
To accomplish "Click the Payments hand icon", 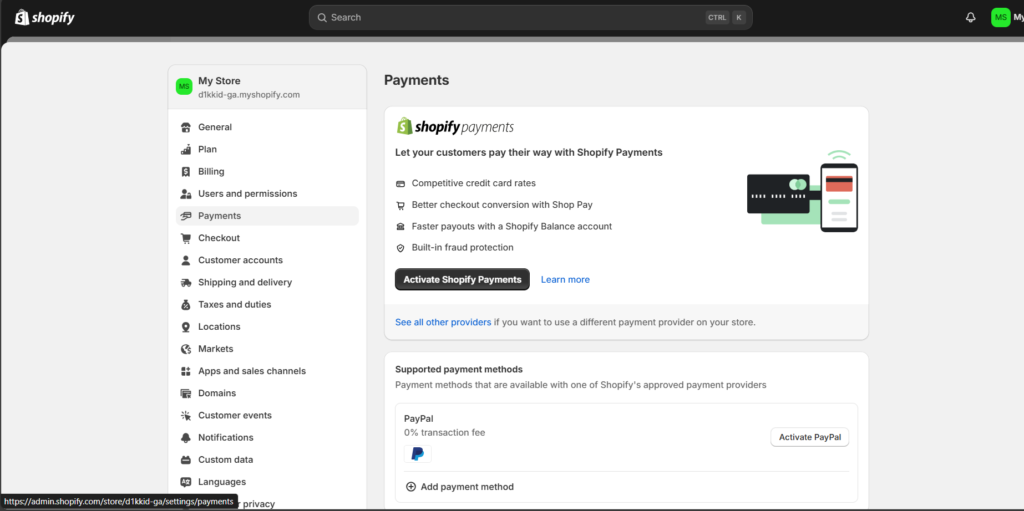I will 185,216.
